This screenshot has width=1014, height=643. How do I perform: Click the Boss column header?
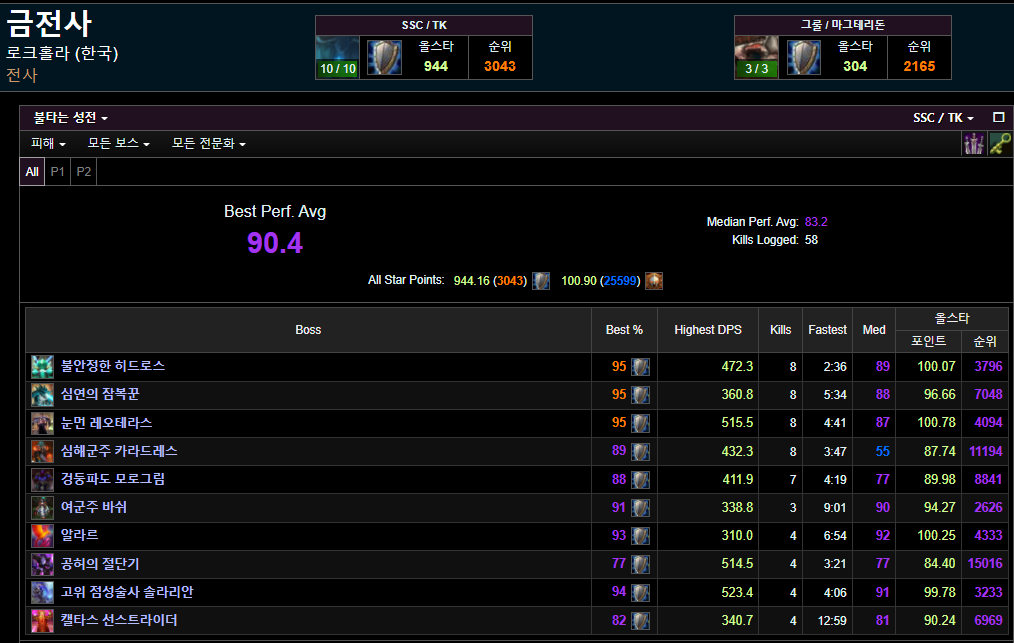pos(308,330)
